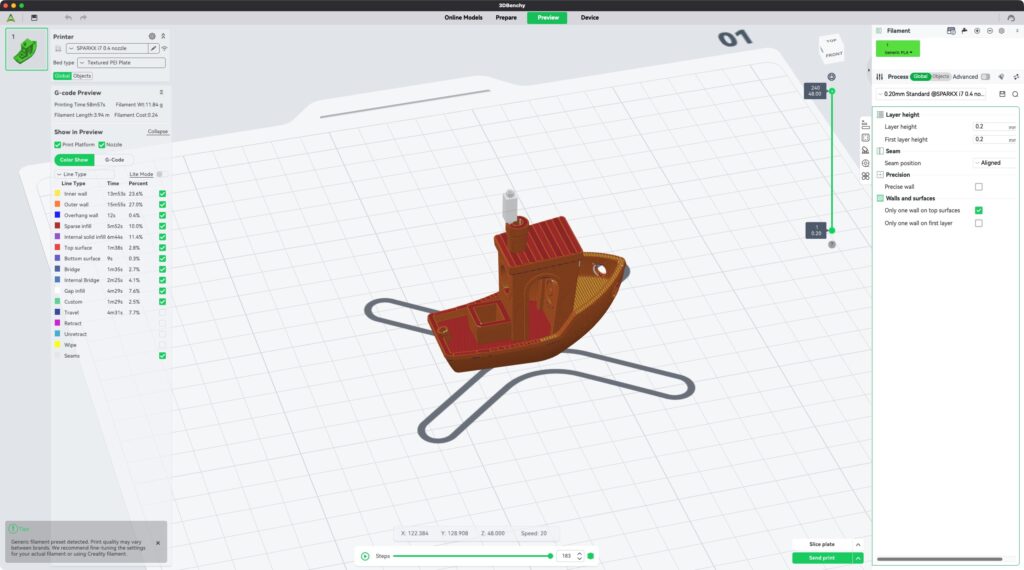1024x570 pixels.
Task: Open the Device tab
Action: [x=590, y=17]
